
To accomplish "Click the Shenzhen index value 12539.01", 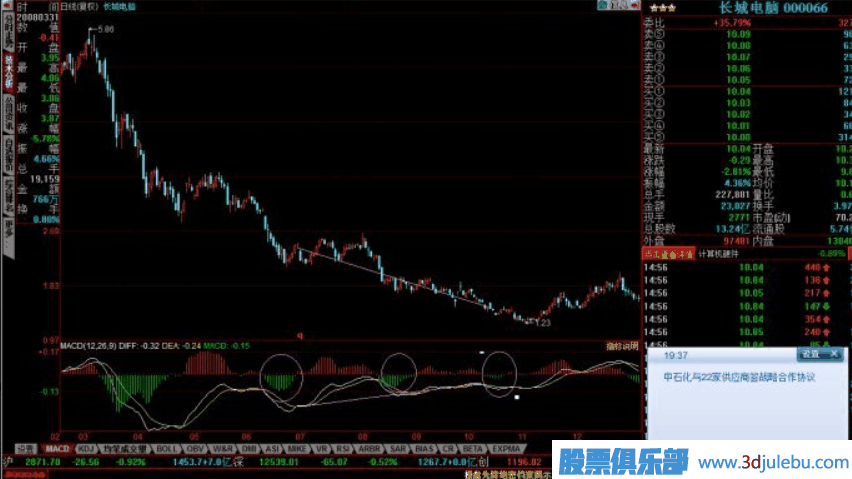I will click(279, 462).
